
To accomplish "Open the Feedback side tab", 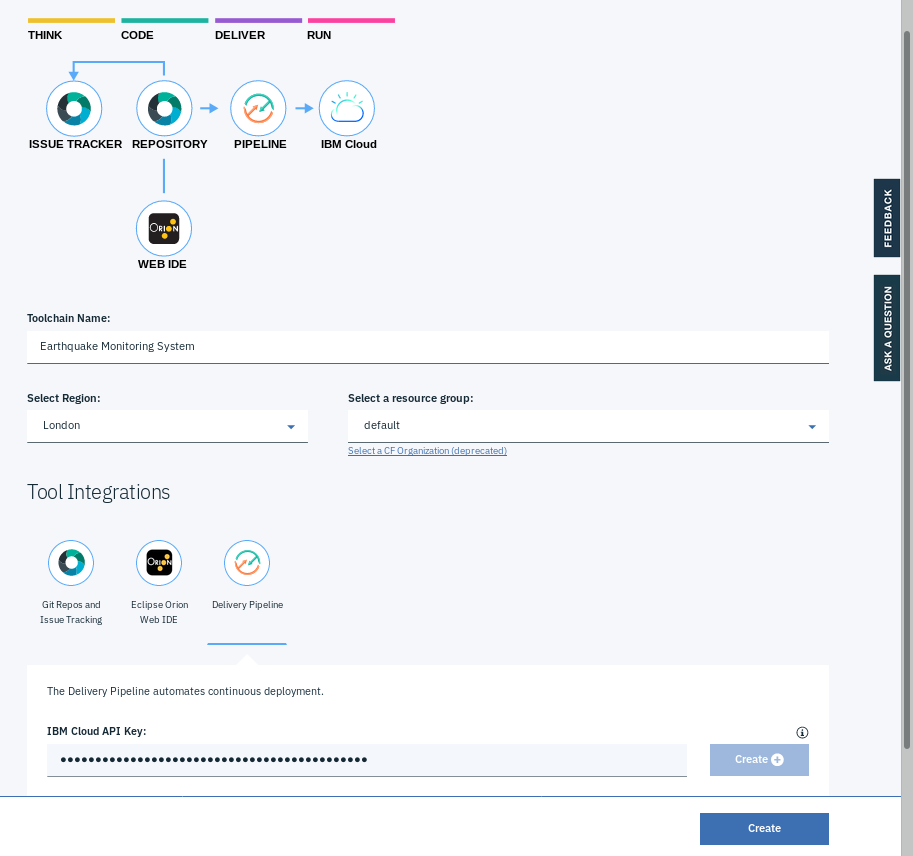I will coord(887,218).
